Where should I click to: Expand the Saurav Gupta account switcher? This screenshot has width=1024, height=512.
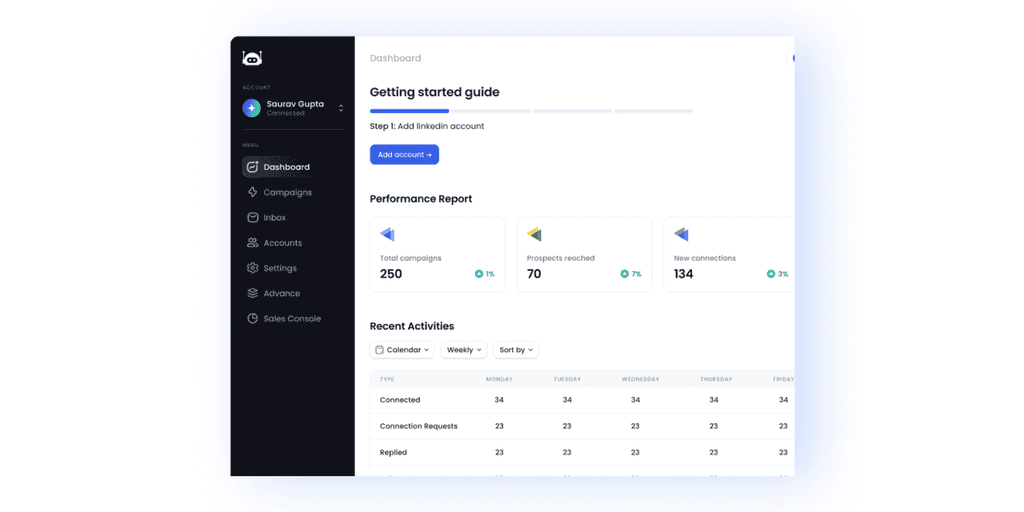pos(341,108)
